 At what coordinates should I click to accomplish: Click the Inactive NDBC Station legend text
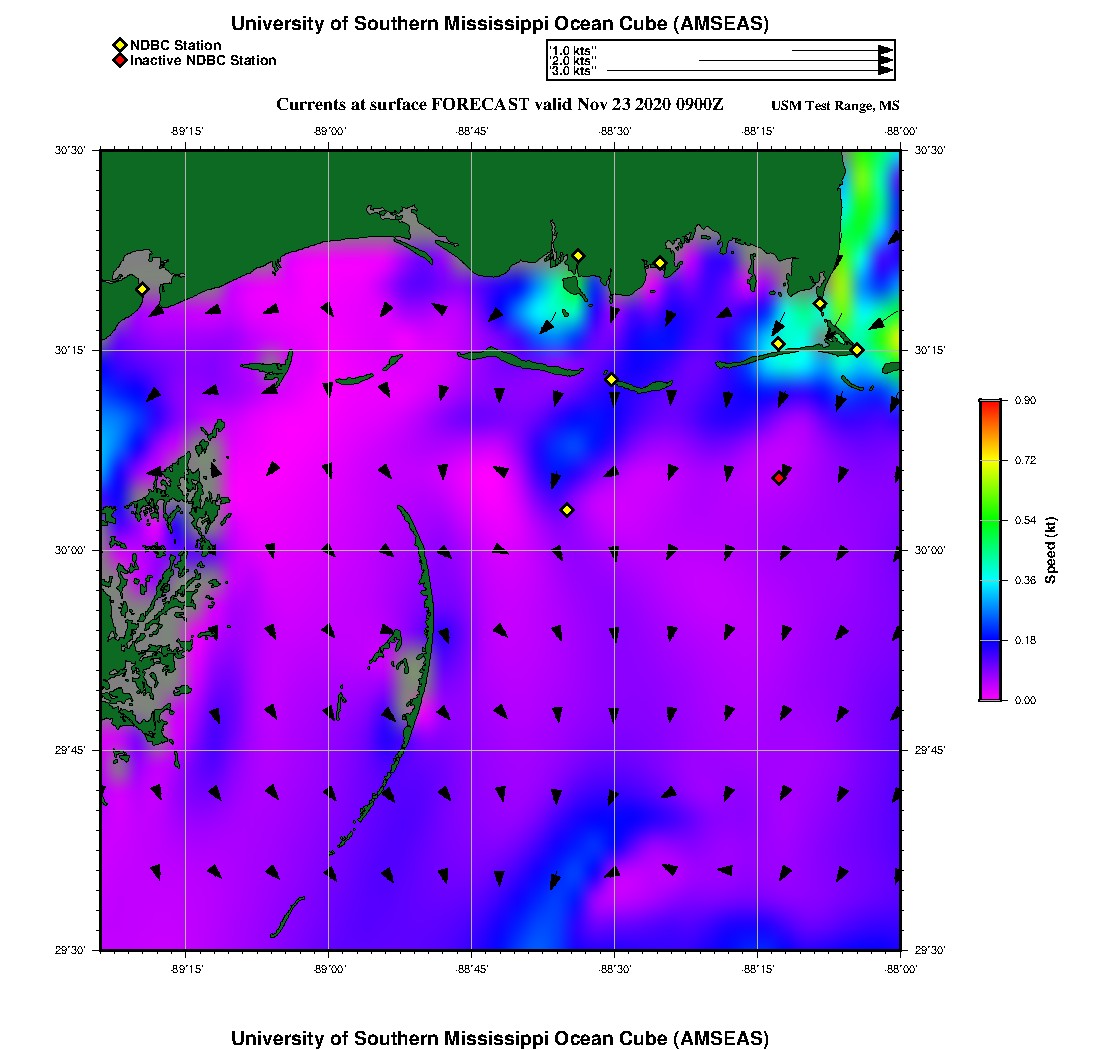pos(203,60)
